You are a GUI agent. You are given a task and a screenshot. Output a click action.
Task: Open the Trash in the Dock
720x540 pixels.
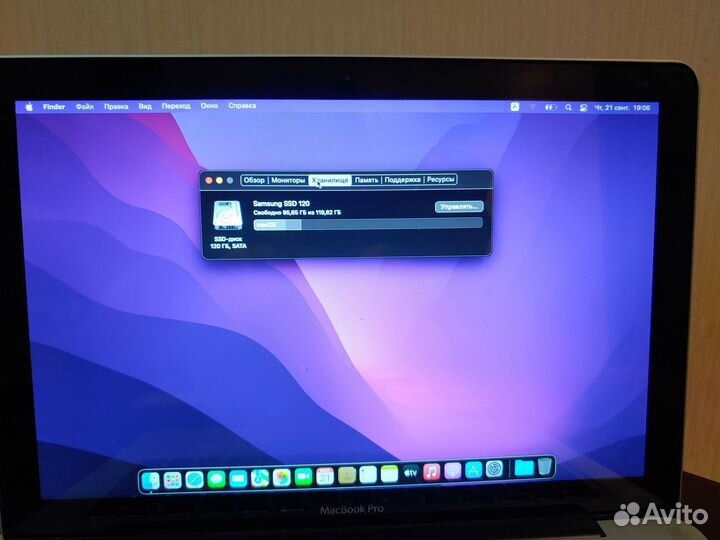coord(545,467)
